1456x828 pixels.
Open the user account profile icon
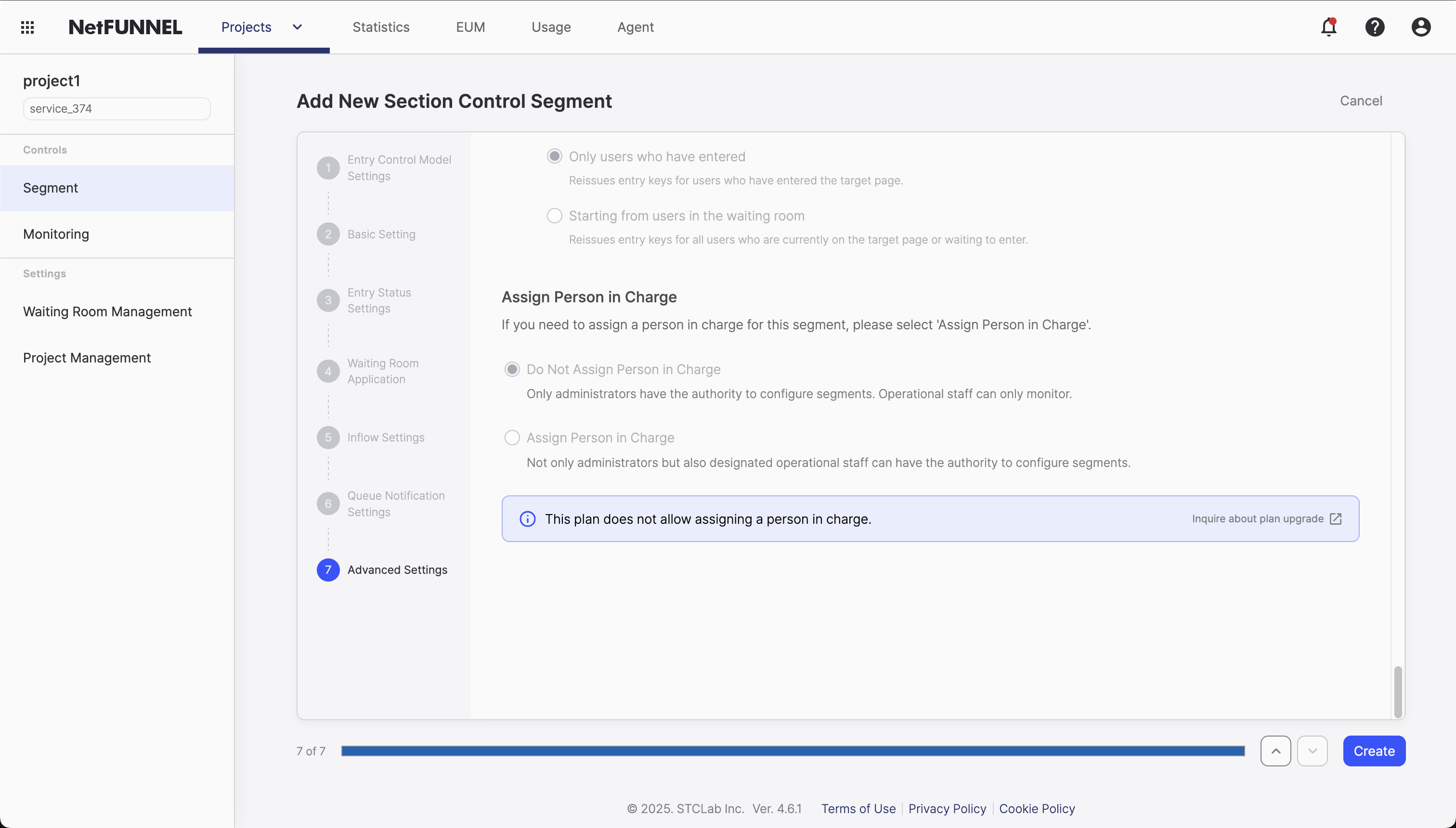tap(1420, 27)
